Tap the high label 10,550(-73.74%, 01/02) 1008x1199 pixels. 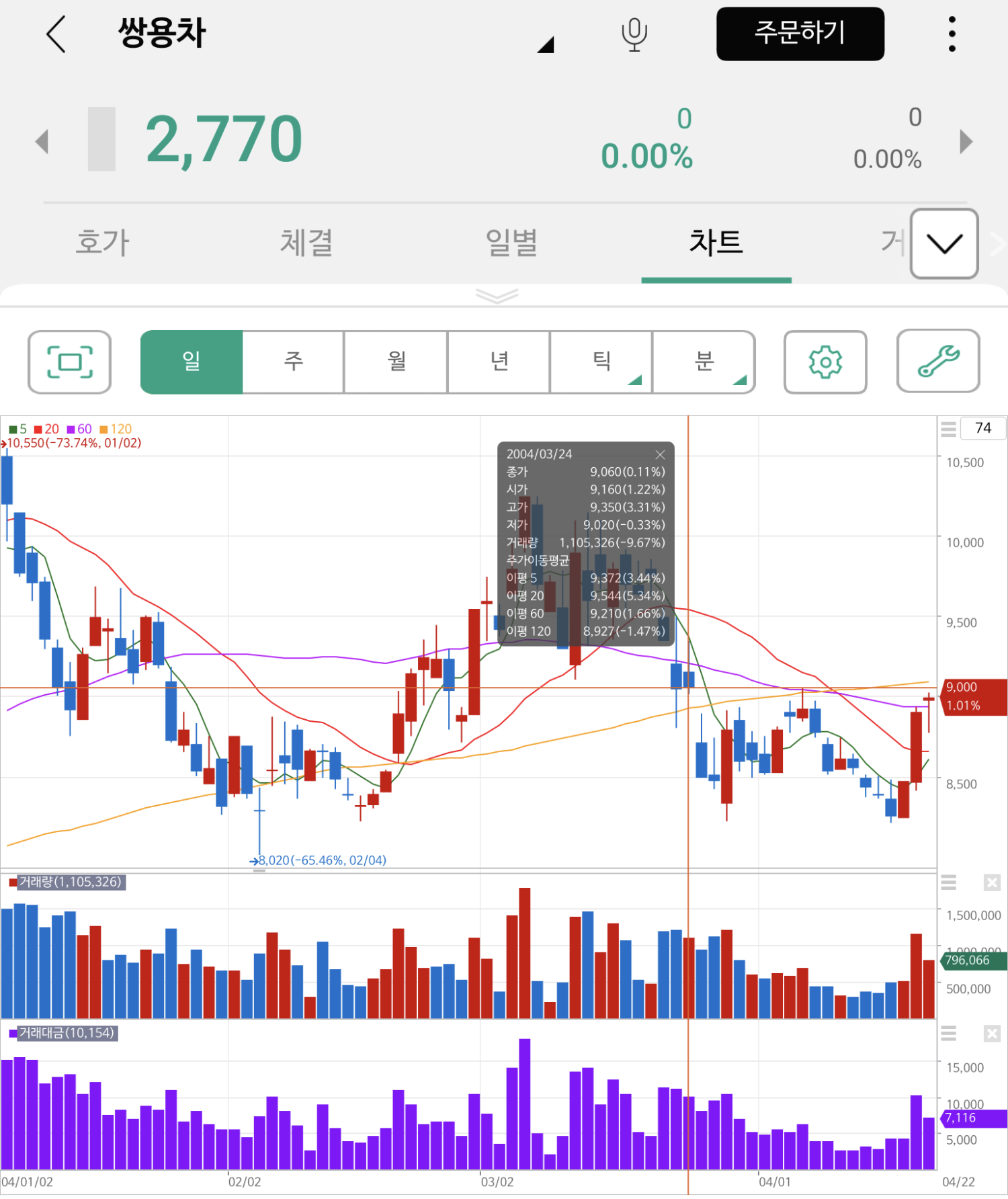pyautogui.click(x=73, y=444)
